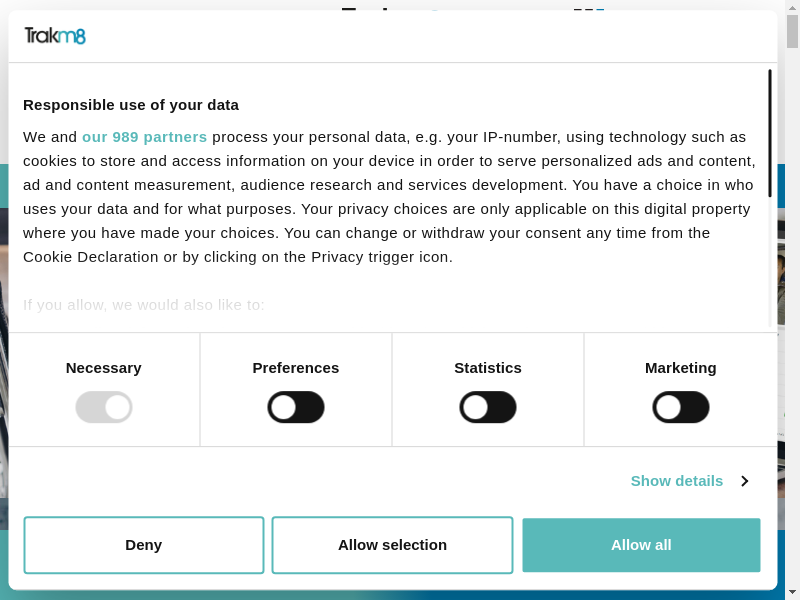Expand details using the chevron arrow
This screenshot has height=600, width=800.
pos(745,481)
